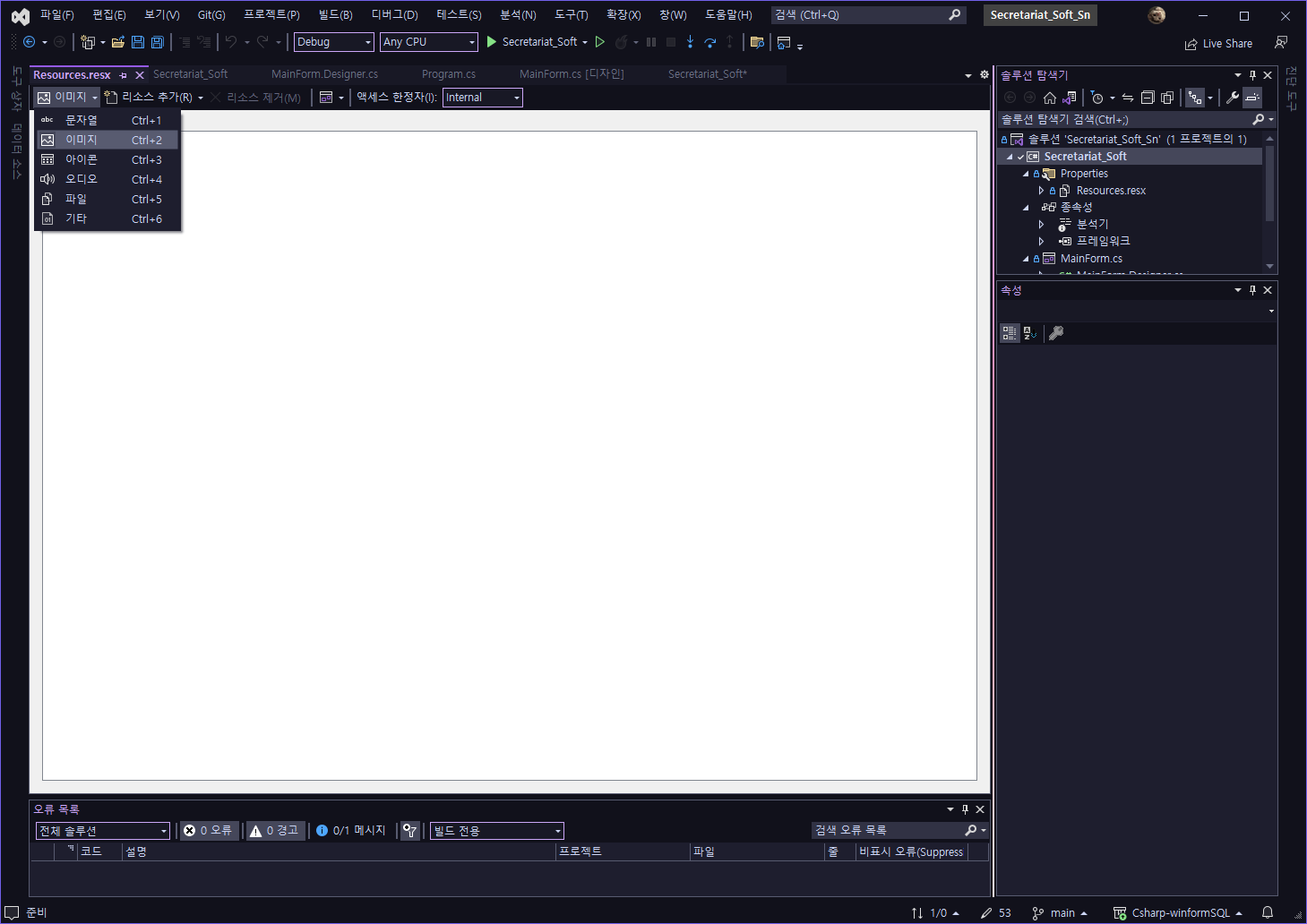Click the Step Over debug icon
This screenshot has height=924, width=1307.
point(710,42)
